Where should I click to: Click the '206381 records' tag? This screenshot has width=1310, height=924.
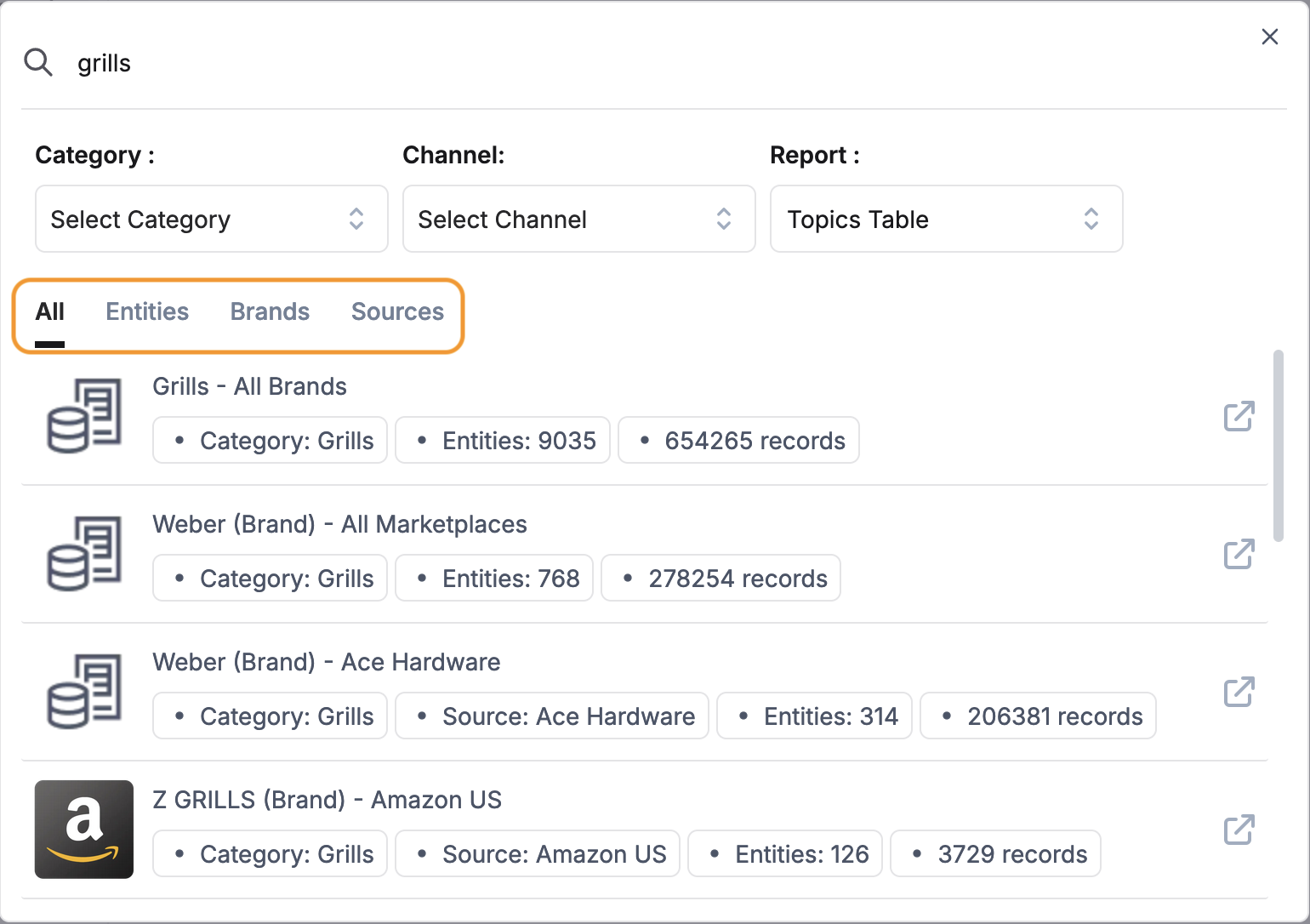coord(1039,716)
